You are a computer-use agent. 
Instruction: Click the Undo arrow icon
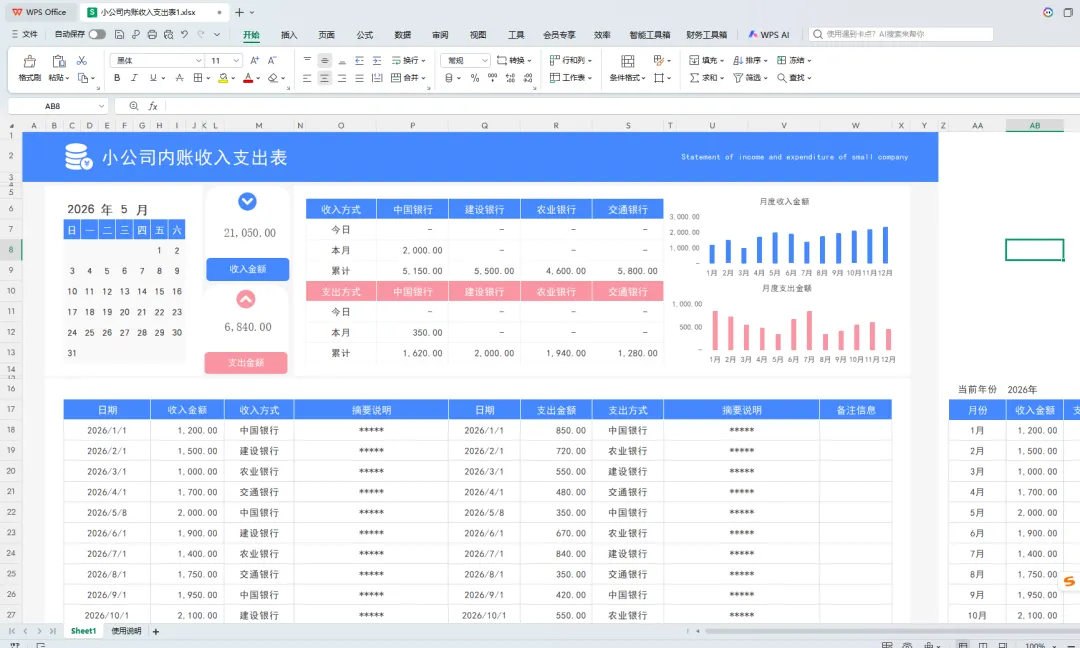(x=185, y=34)
